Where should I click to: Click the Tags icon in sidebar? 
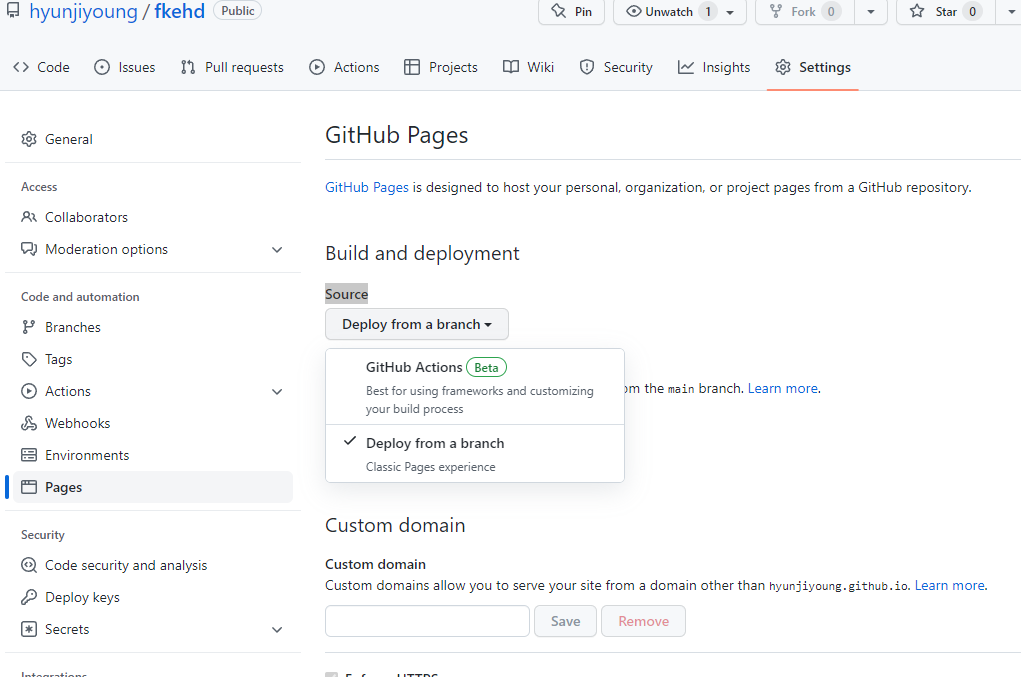coord(29,359)
